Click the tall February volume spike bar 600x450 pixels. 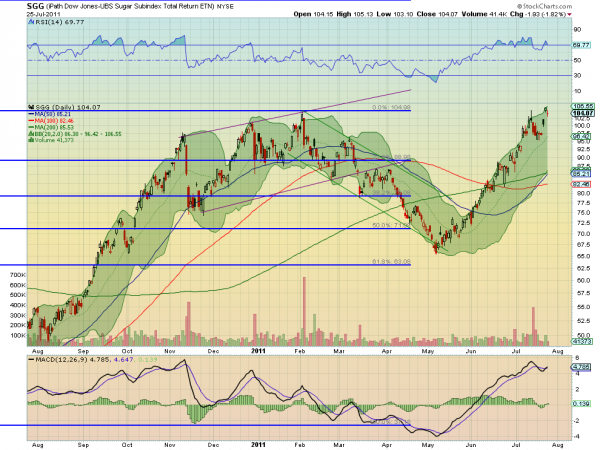coord(305,311)
